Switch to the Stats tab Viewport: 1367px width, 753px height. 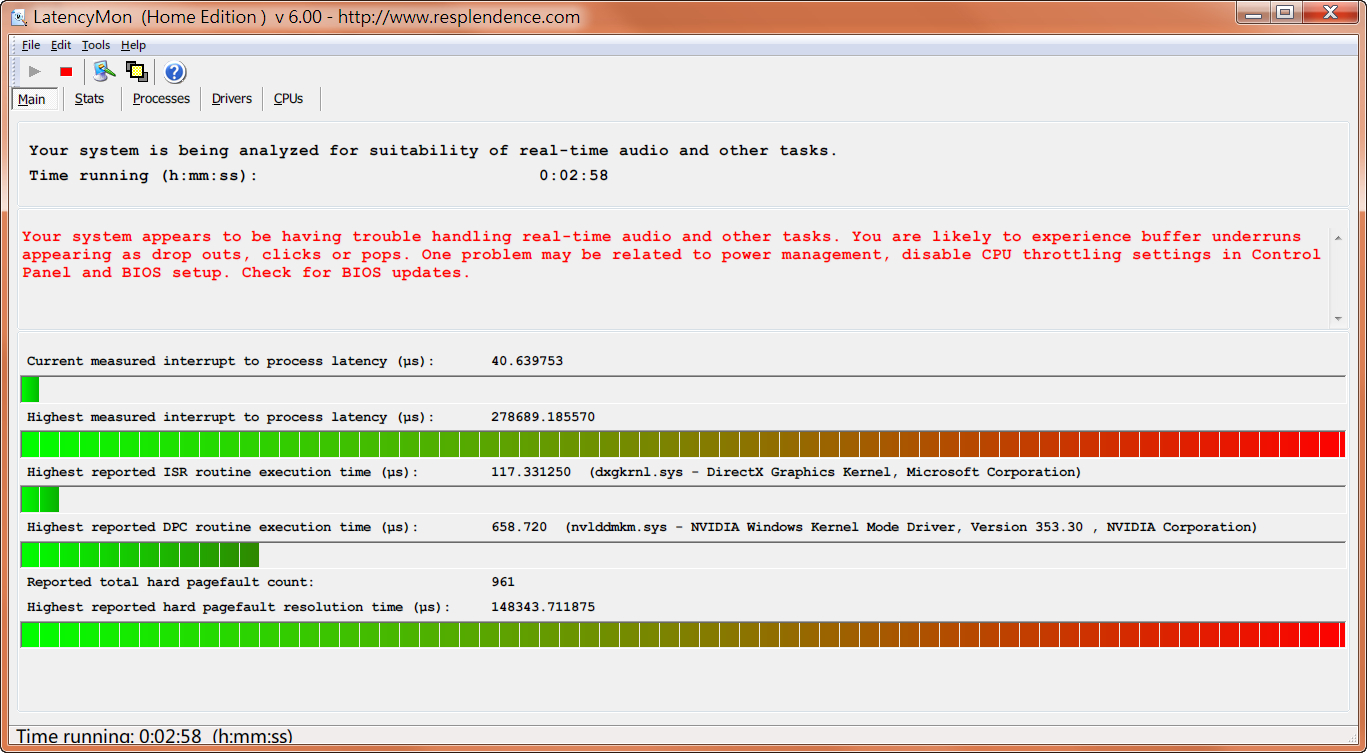click(89, 99)
